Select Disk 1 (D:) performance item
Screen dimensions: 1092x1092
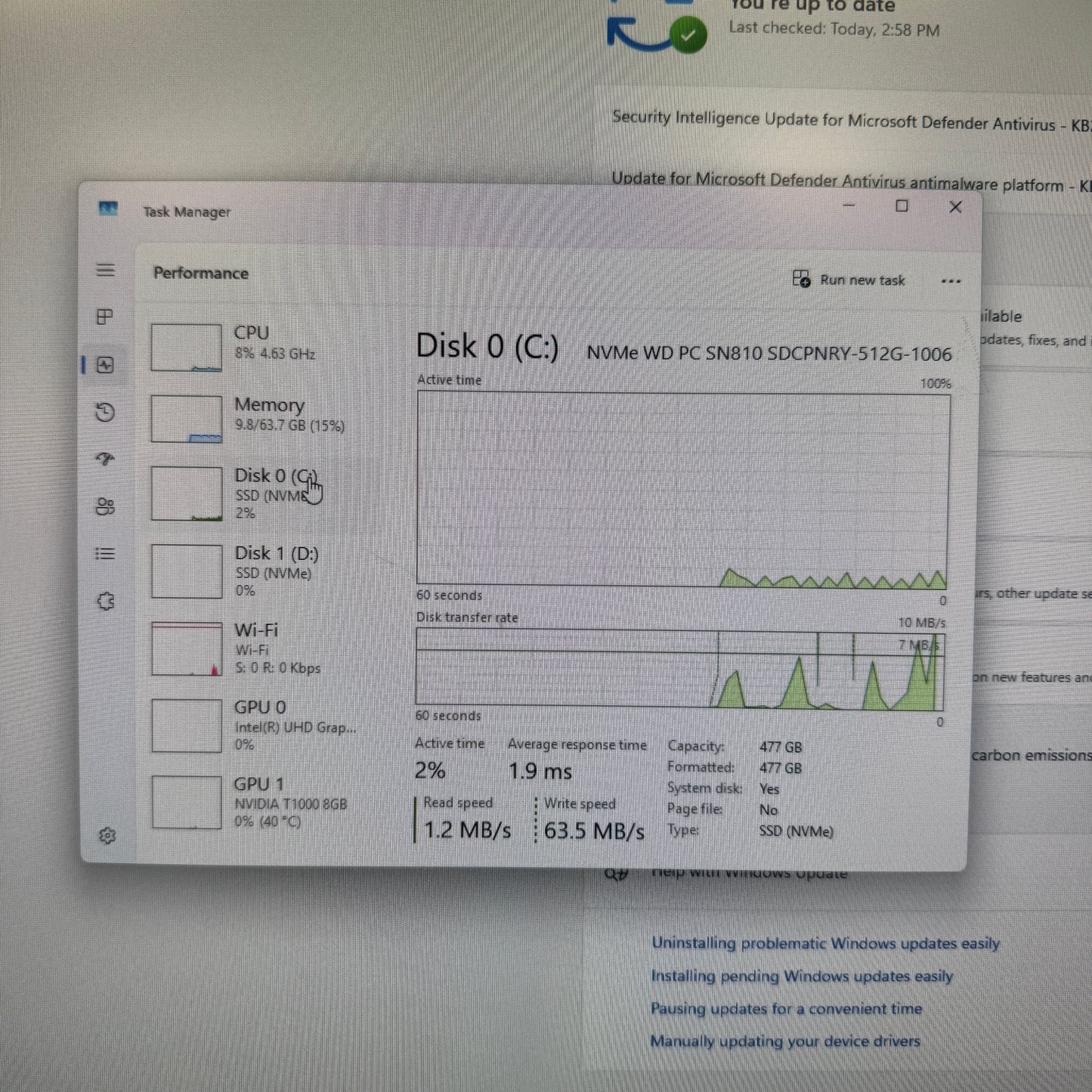point(257,571)
